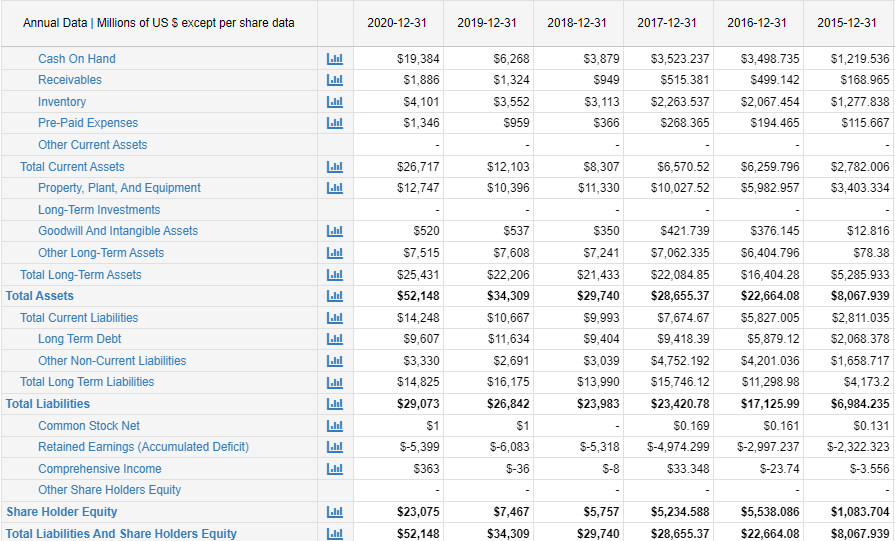
Task: Open the chart icon for Other Non-Current Liabilities
Action: 334,361
